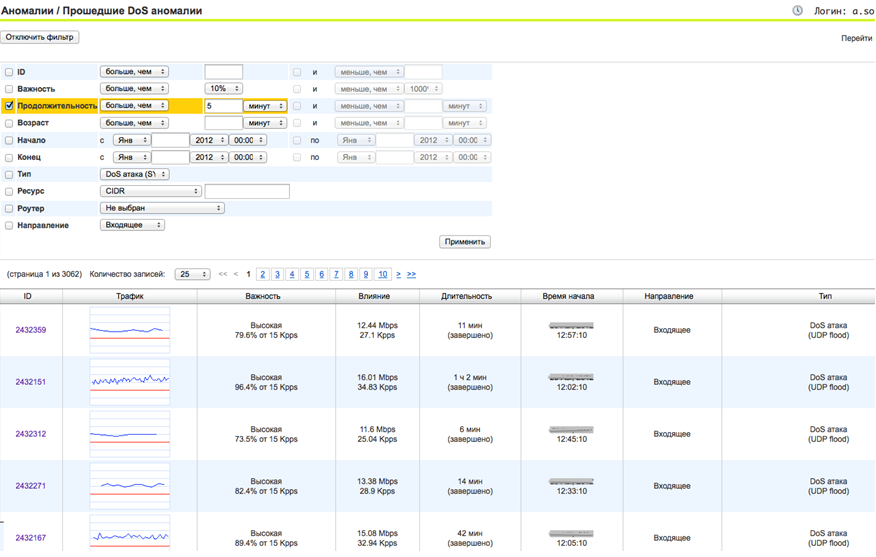Go to next page arrow

tap(398, 274)
